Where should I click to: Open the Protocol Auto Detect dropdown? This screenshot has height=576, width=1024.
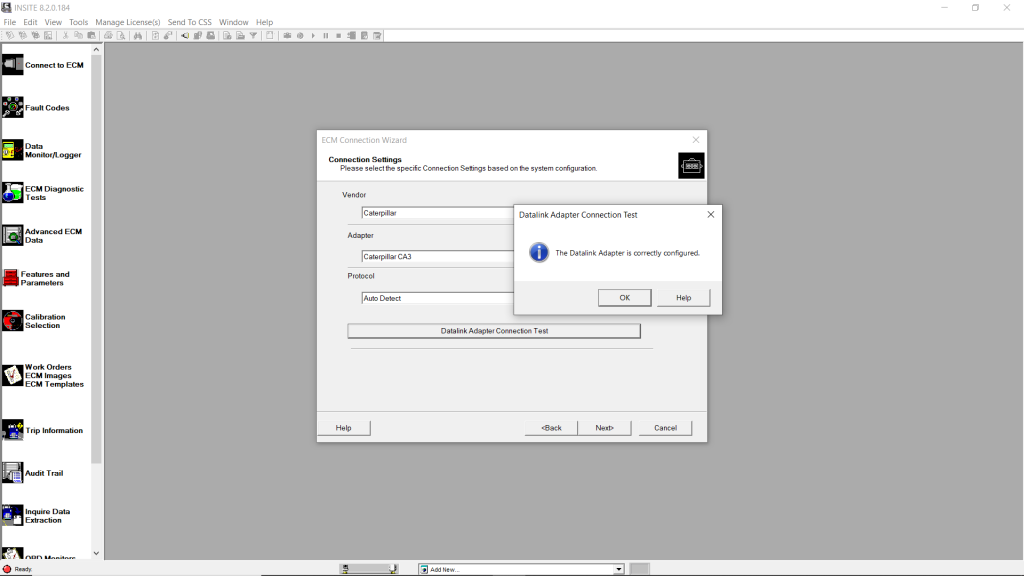click(x=437, y=298)
